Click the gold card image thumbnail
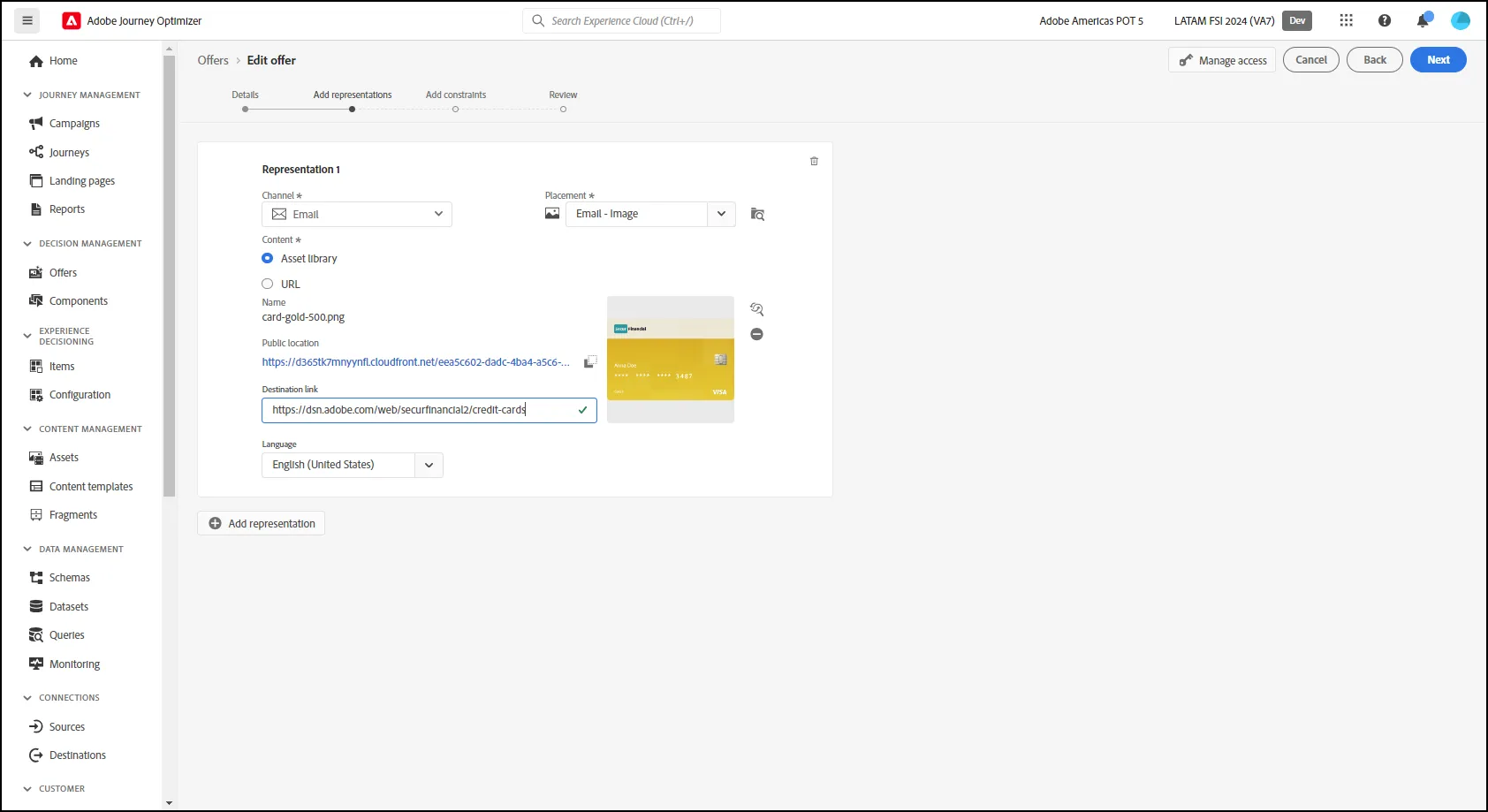1488x812 pixels. [x=671, y=360]
